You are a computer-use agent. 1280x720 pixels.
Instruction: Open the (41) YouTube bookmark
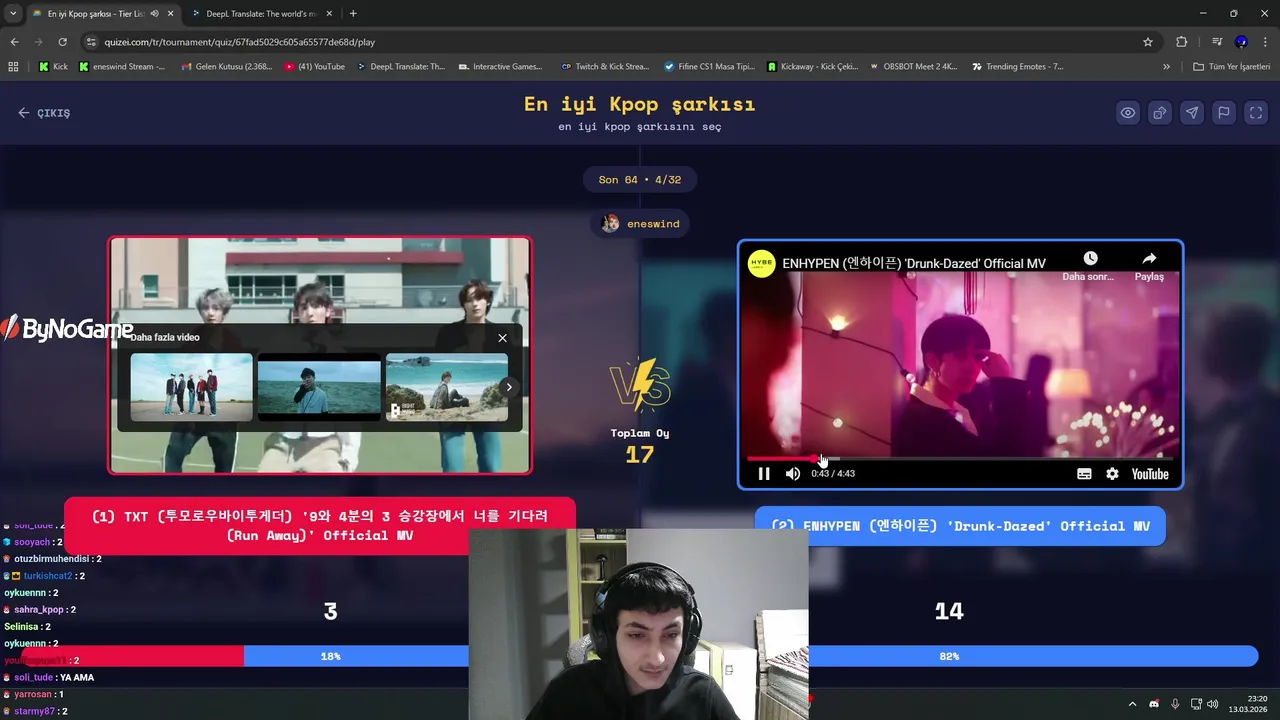pos(314,67)
